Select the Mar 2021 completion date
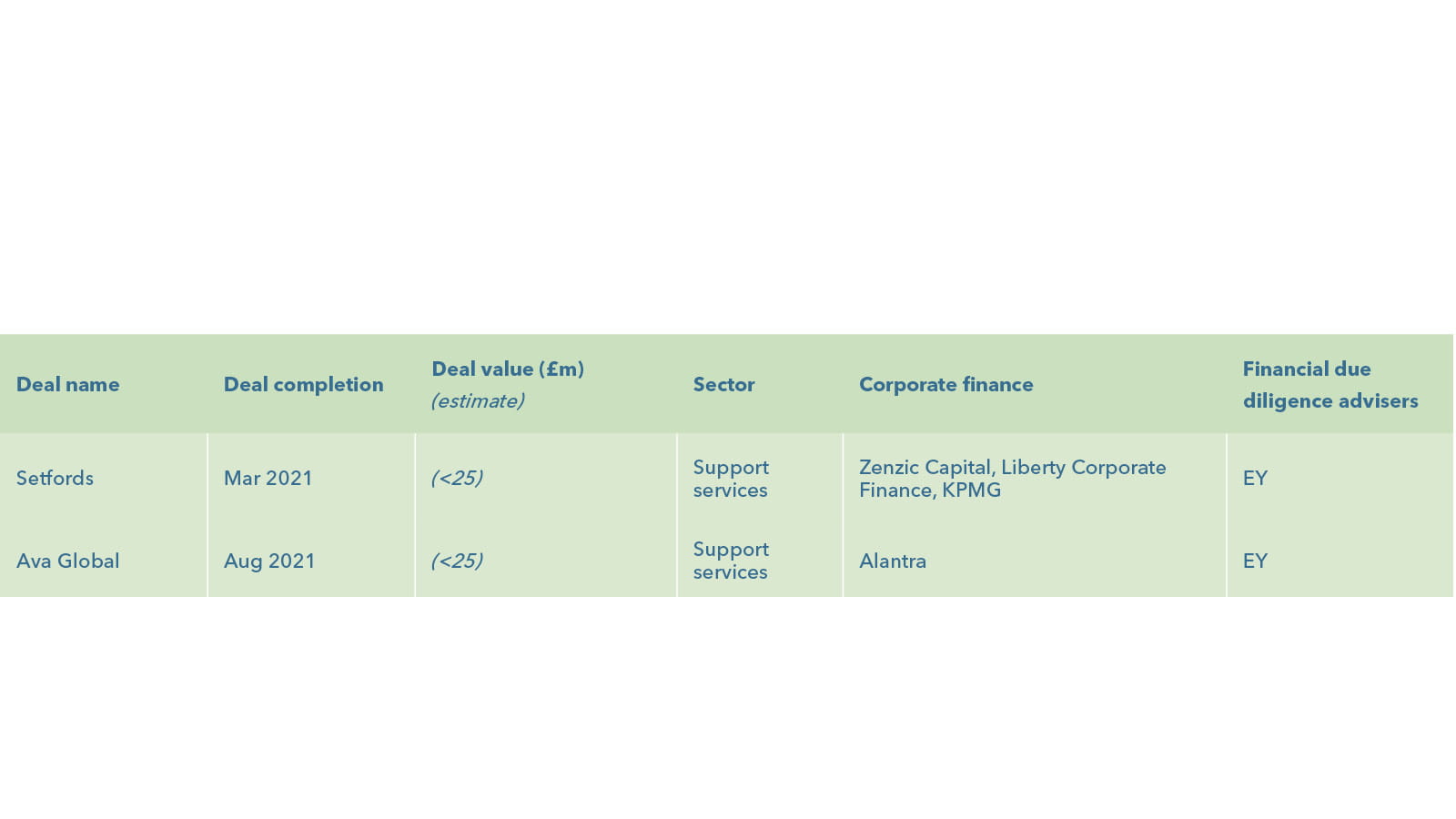Image resolution: width=1456 pixels, height=819 pixels. tap(268, 479)
